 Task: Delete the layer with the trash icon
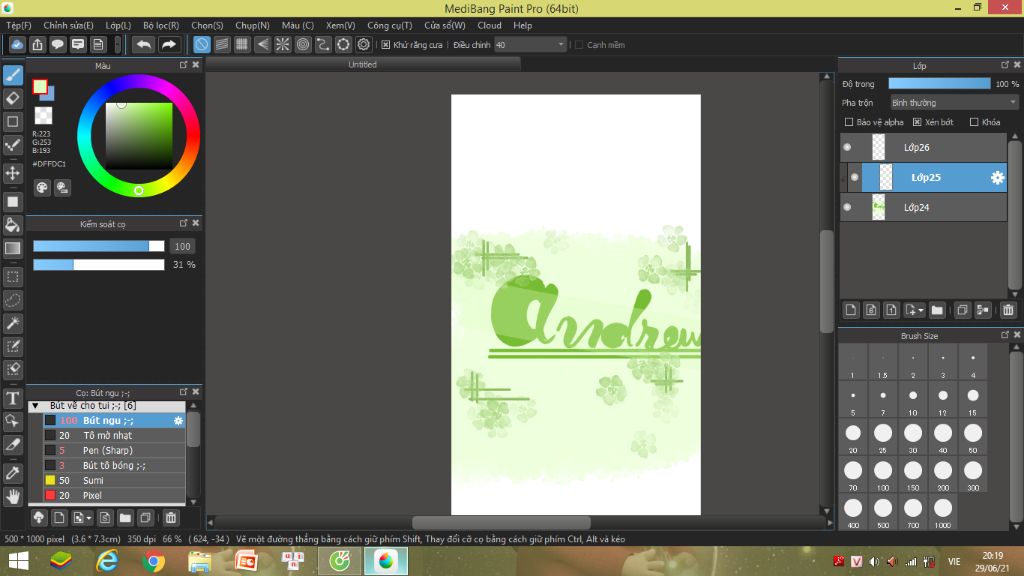1008,310
